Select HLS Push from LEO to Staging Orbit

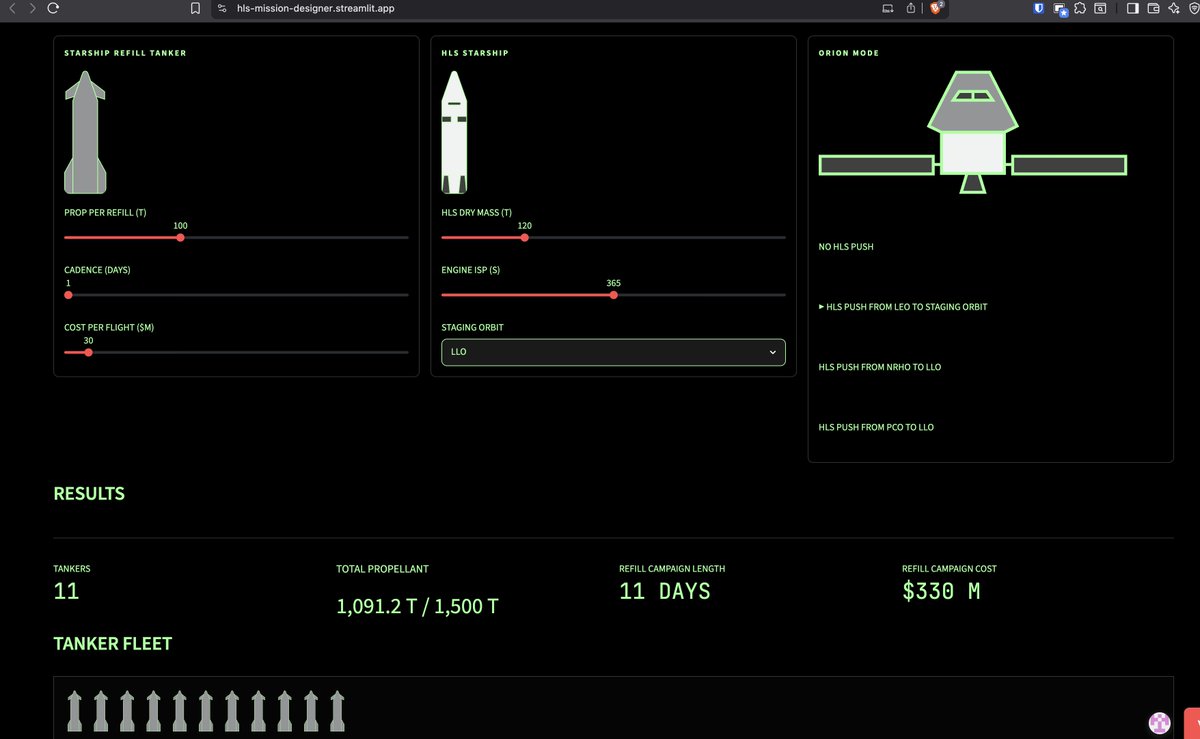point(903,307)
